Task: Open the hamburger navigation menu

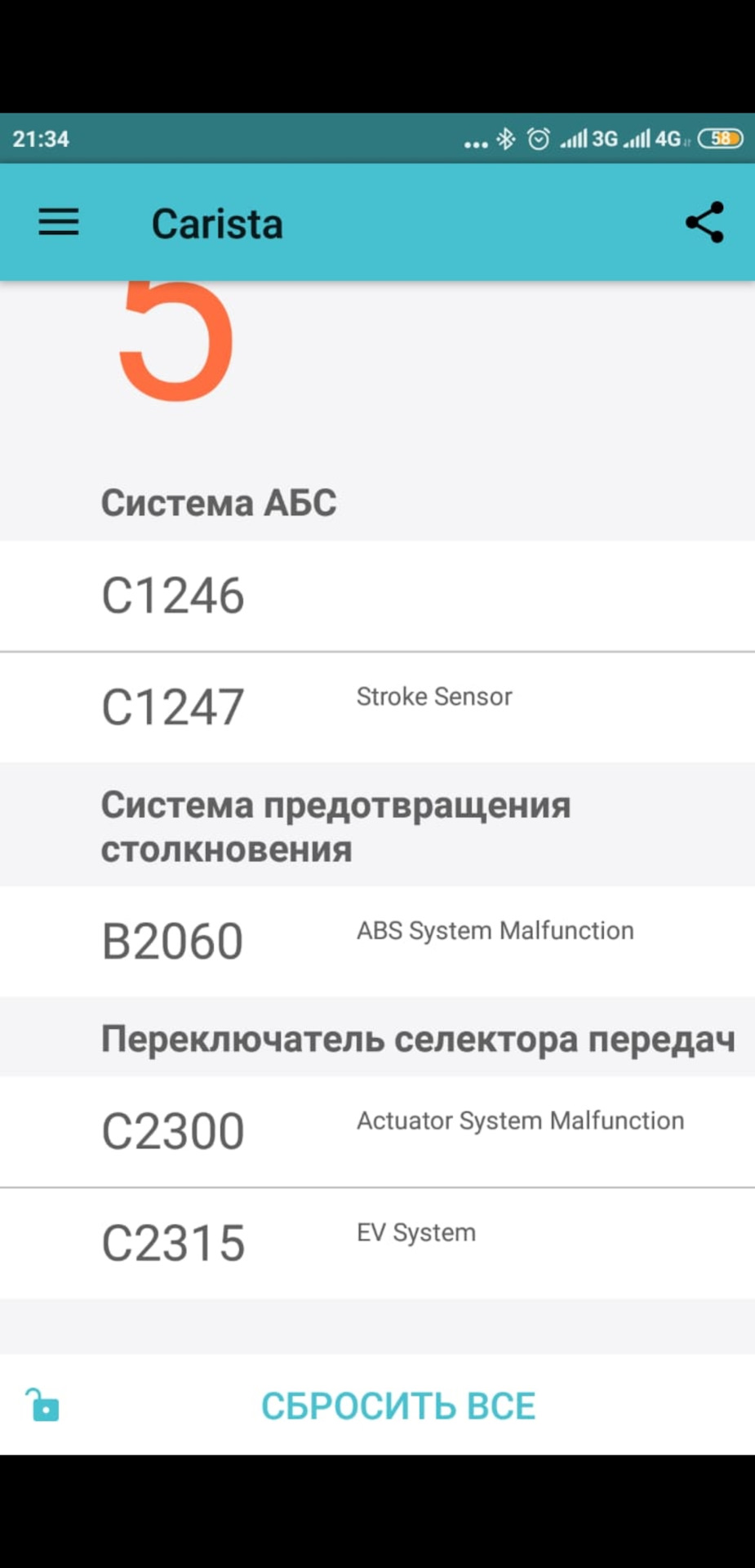Action: click(59, 222)
